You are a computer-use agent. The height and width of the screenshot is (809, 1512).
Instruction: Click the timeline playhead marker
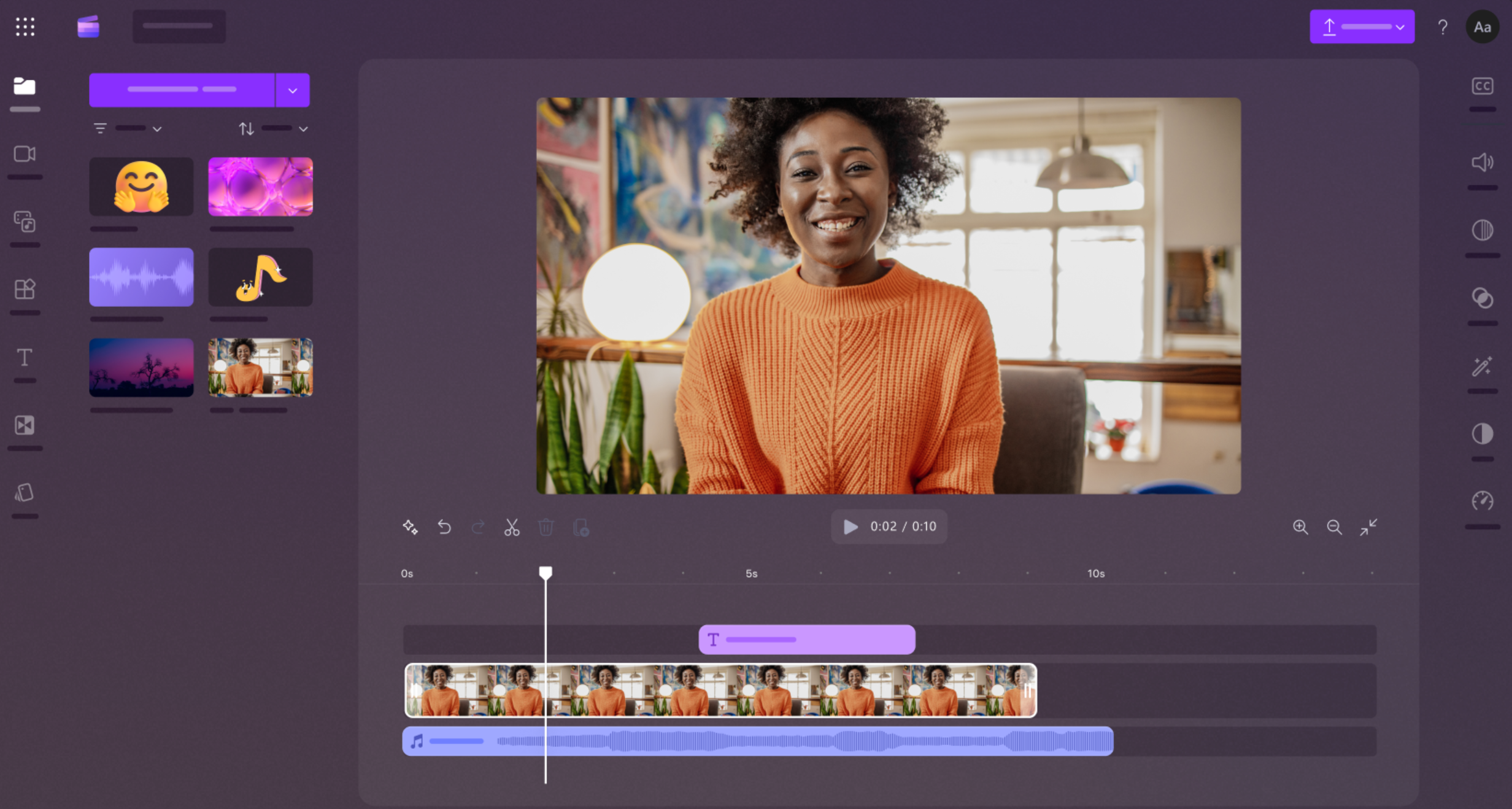pyautogui.click(x=545, y=572)
